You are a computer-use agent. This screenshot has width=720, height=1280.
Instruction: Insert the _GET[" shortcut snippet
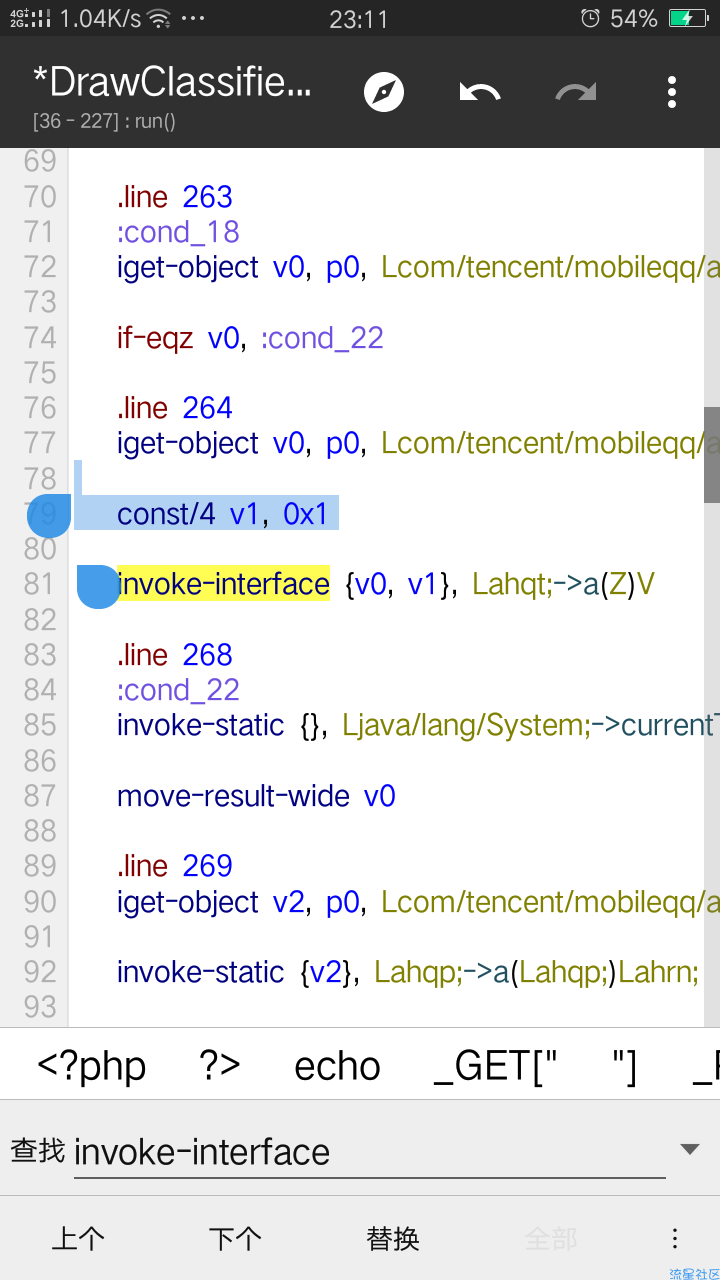coord(496,1066)
